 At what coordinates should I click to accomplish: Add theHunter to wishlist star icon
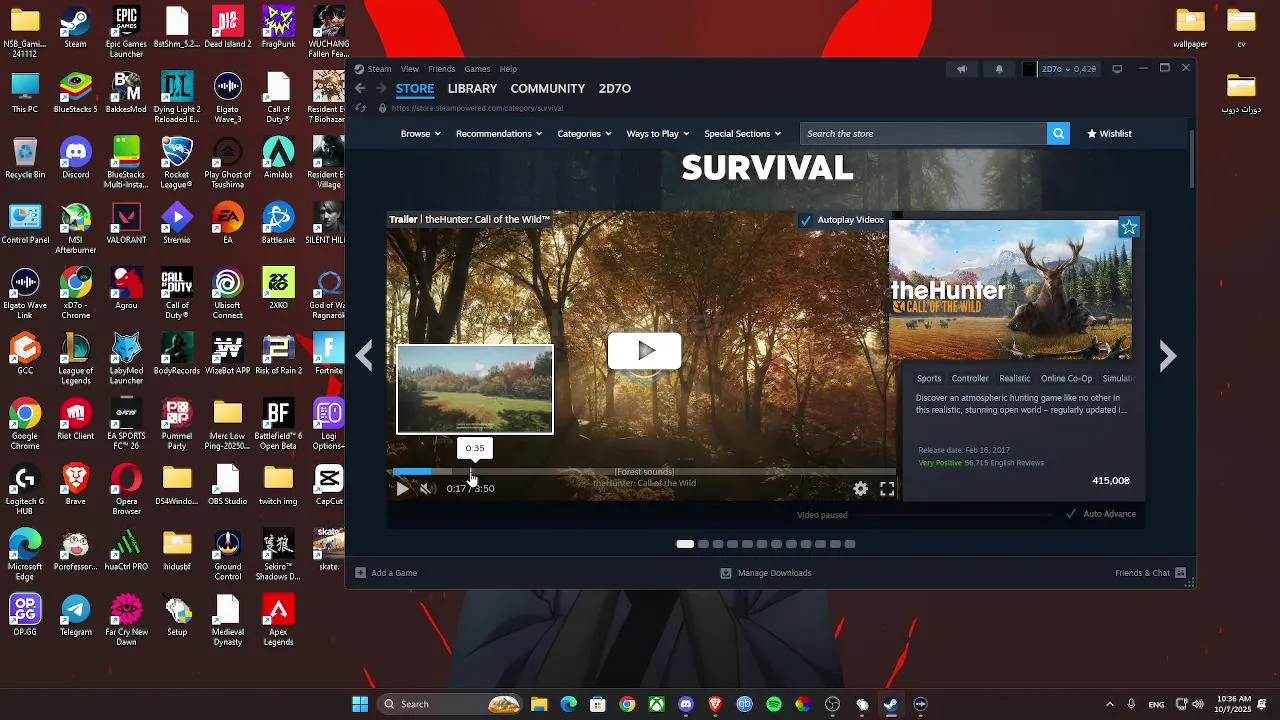1129,227
